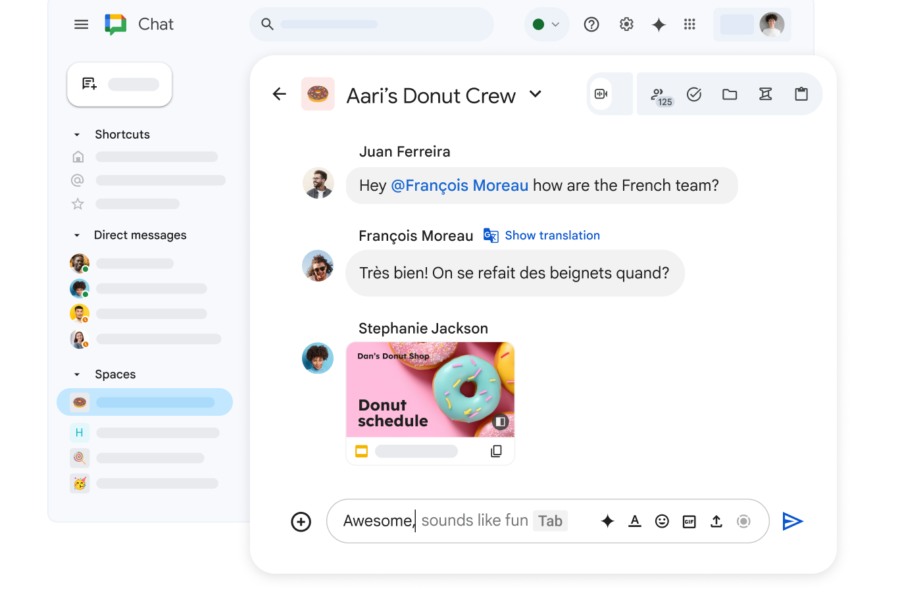Image resolution: width=900 pixels, height=600 pixels.
Task: Click the donut space avatar in header
Action: click(x=318, y=94)
